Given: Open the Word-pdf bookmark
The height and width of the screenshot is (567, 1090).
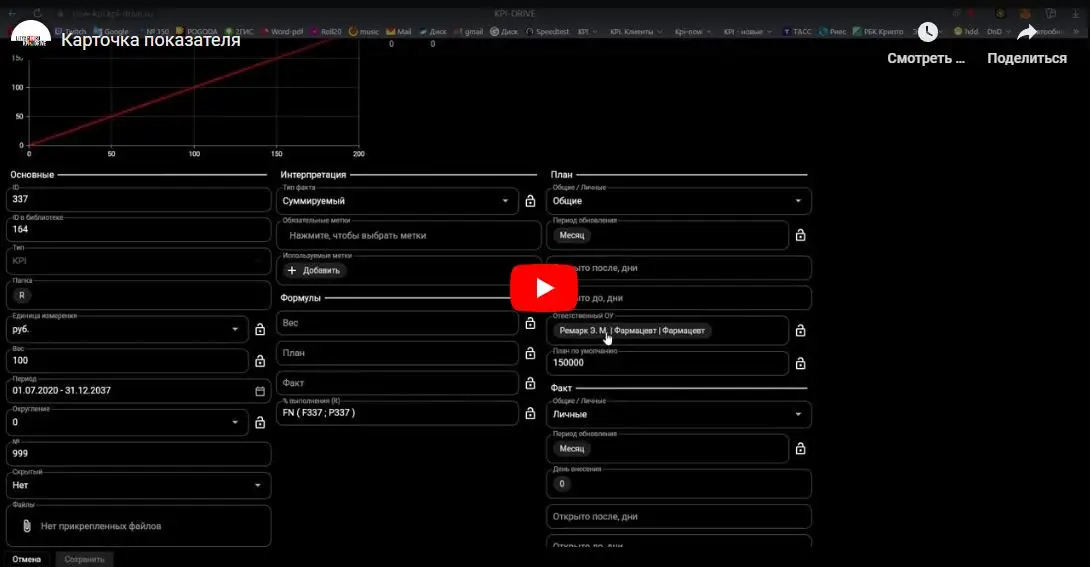Looking at the screenshot, I should (282, 32).
